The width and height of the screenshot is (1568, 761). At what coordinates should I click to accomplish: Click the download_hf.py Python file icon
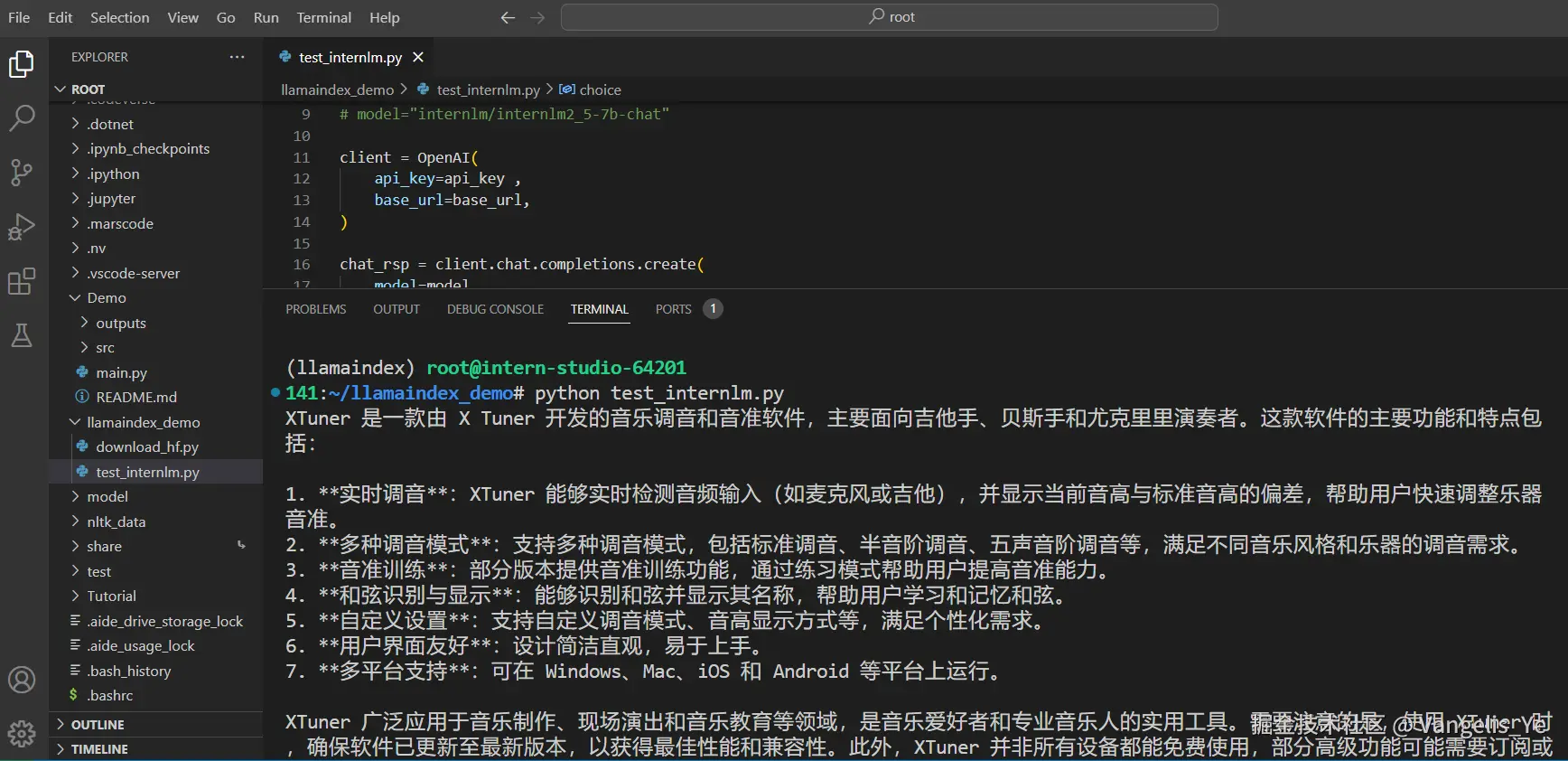pos(82,446)
